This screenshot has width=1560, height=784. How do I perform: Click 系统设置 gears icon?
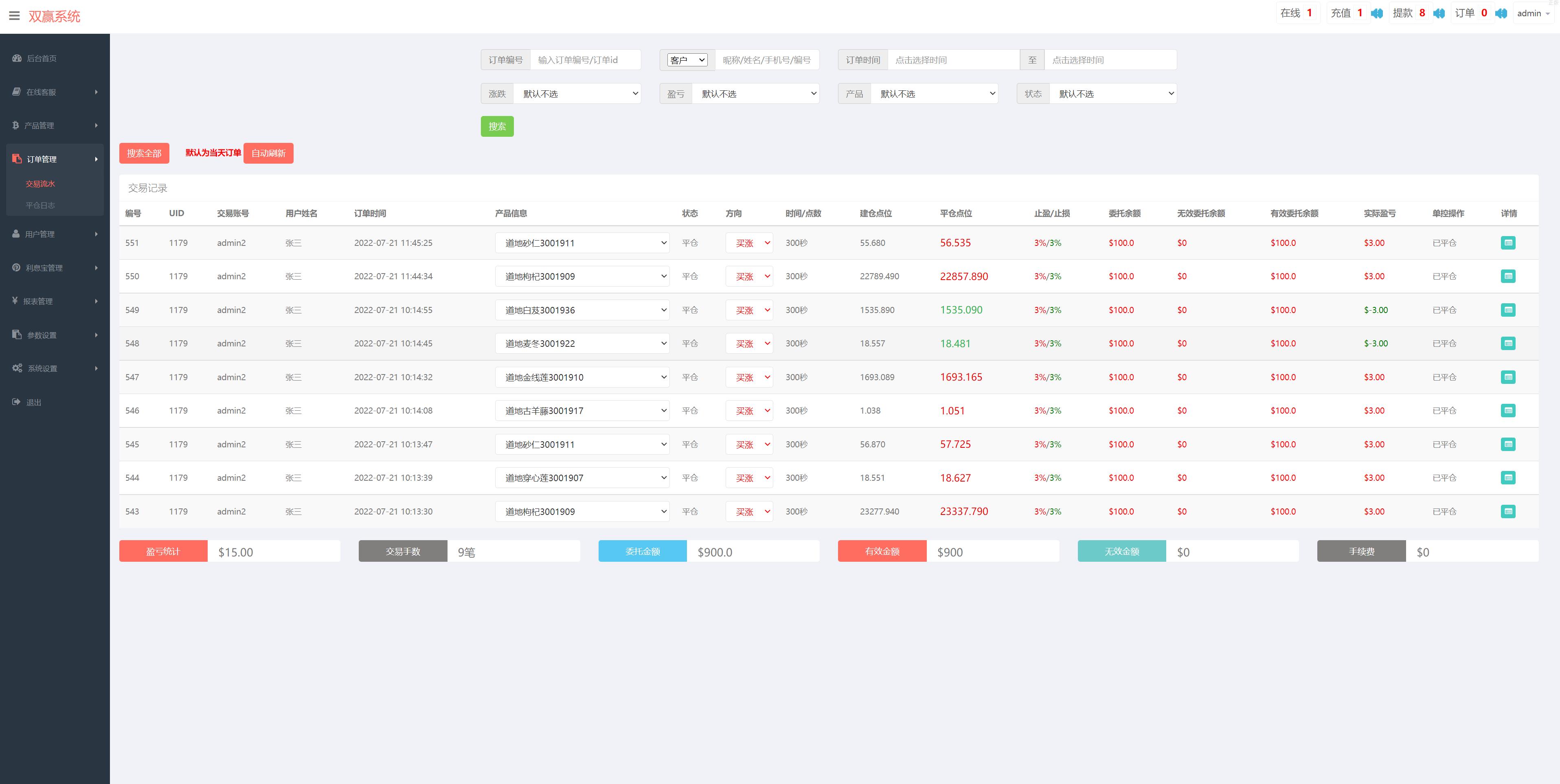pyautogui.click(x=17, y=368)
